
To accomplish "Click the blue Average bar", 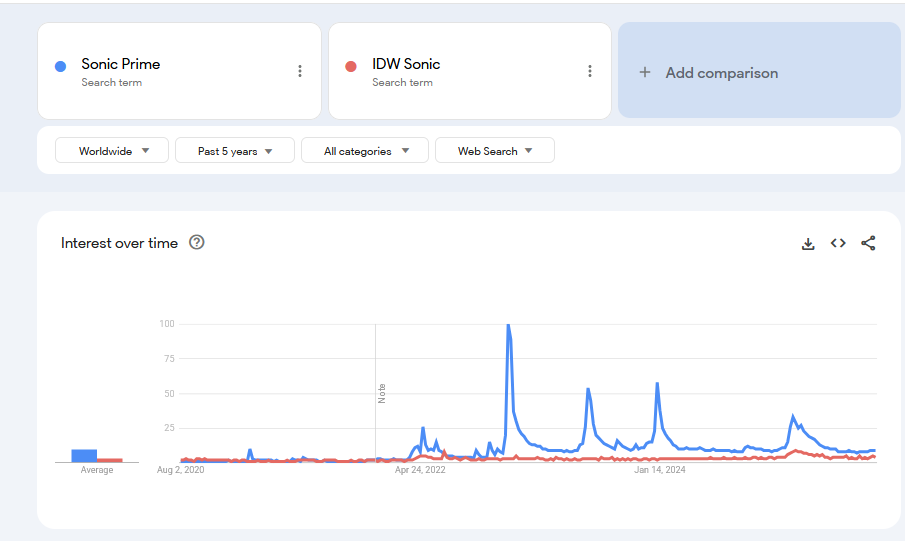I will click(x=84, y=456).
